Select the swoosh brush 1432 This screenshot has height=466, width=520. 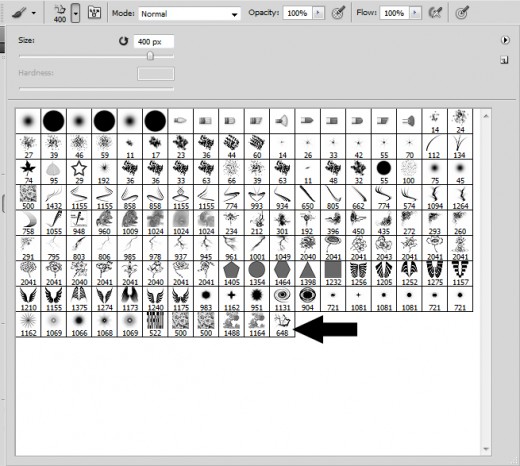[54, 197]
